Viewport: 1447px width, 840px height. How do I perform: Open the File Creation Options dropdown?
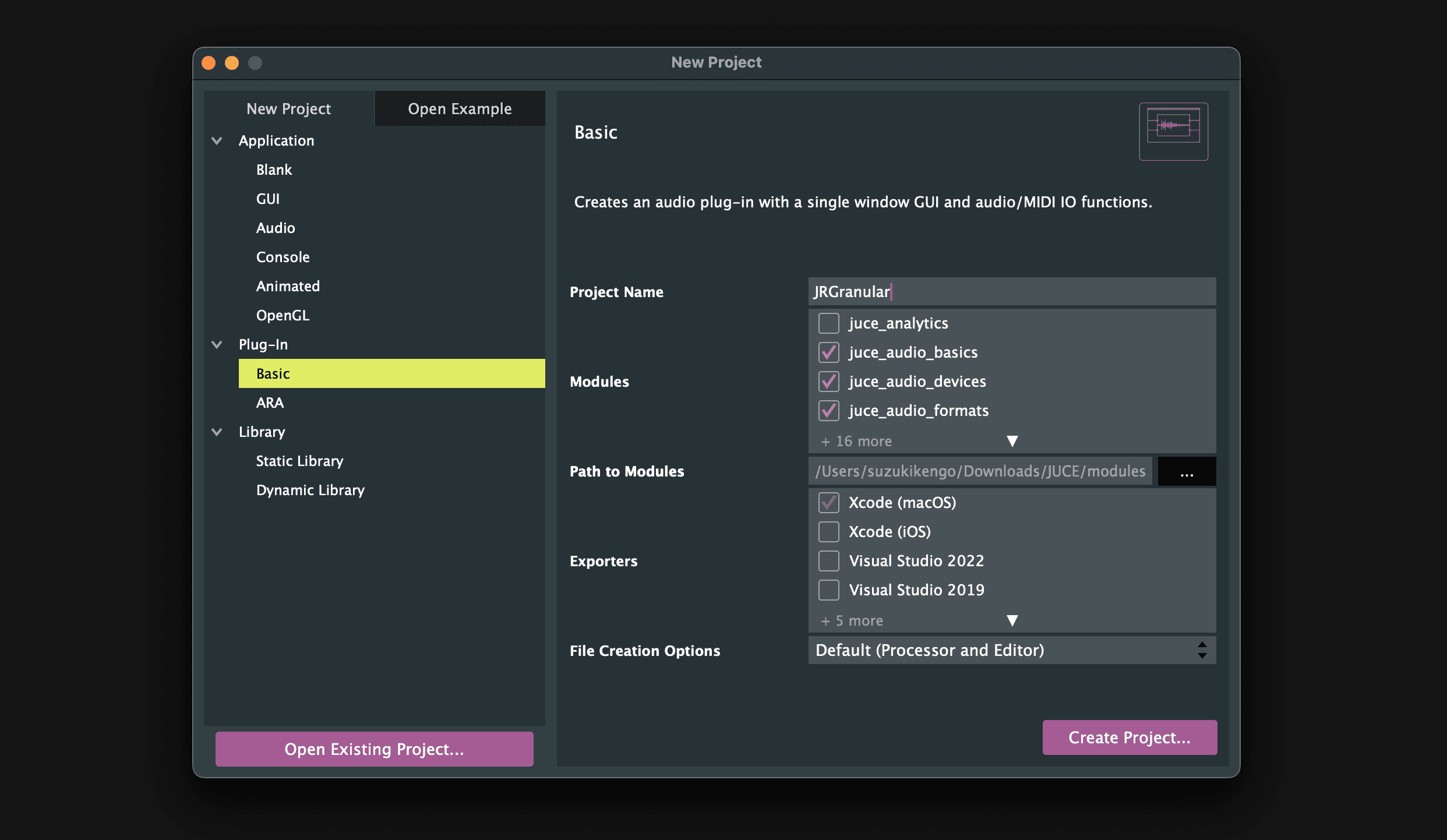1011,650
